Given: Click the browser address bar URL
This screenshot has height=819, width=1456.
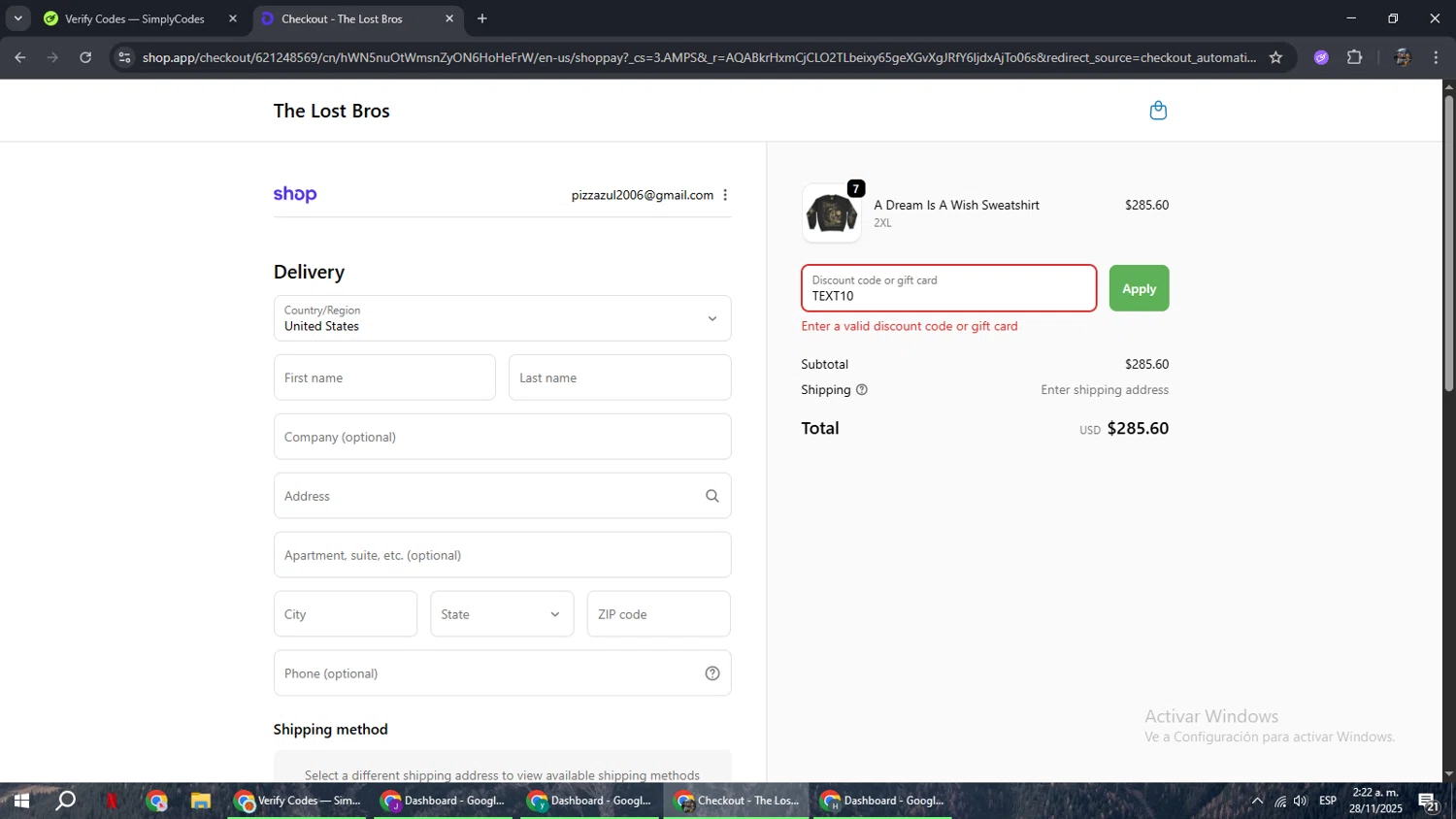Looking at the screenshot, I should pyautogui.click(x=699, y=57).
